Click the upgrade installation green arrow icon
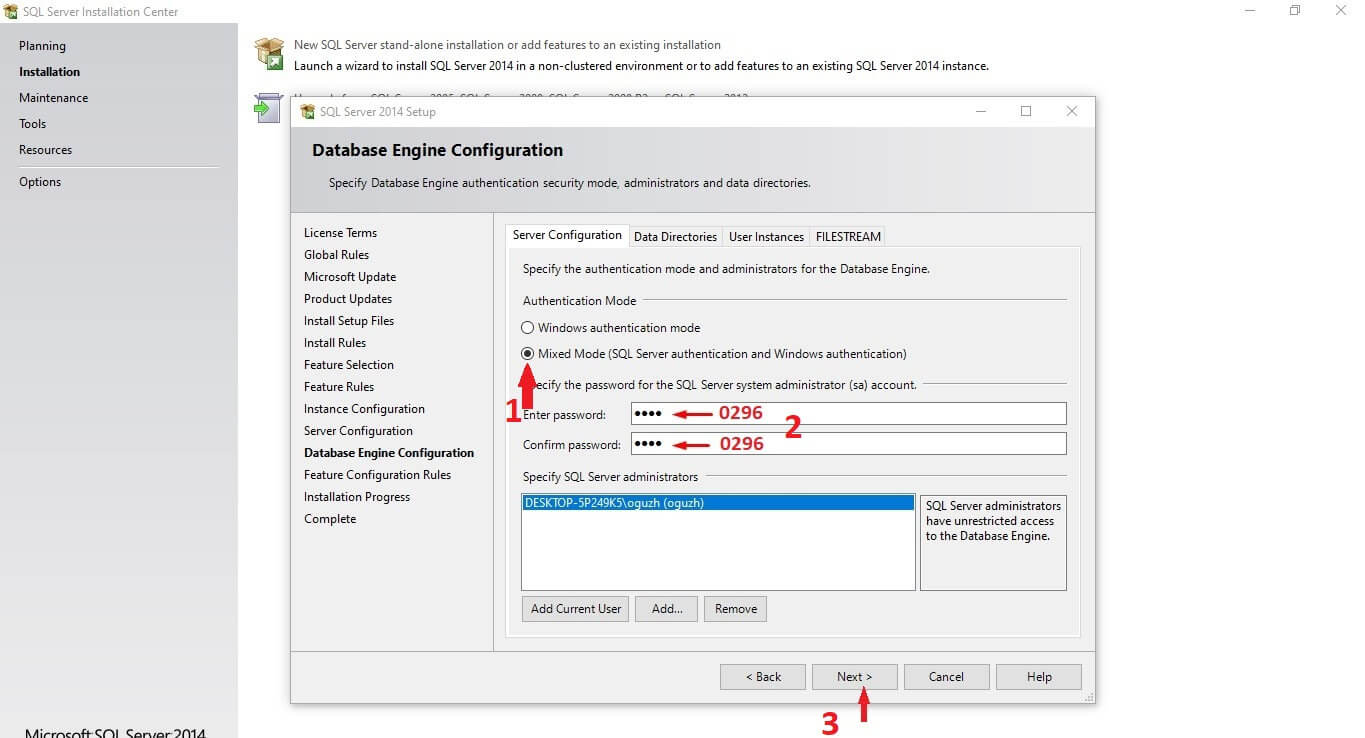Image resolution: width=1365 pixels, height=738 pixels. 267,108
